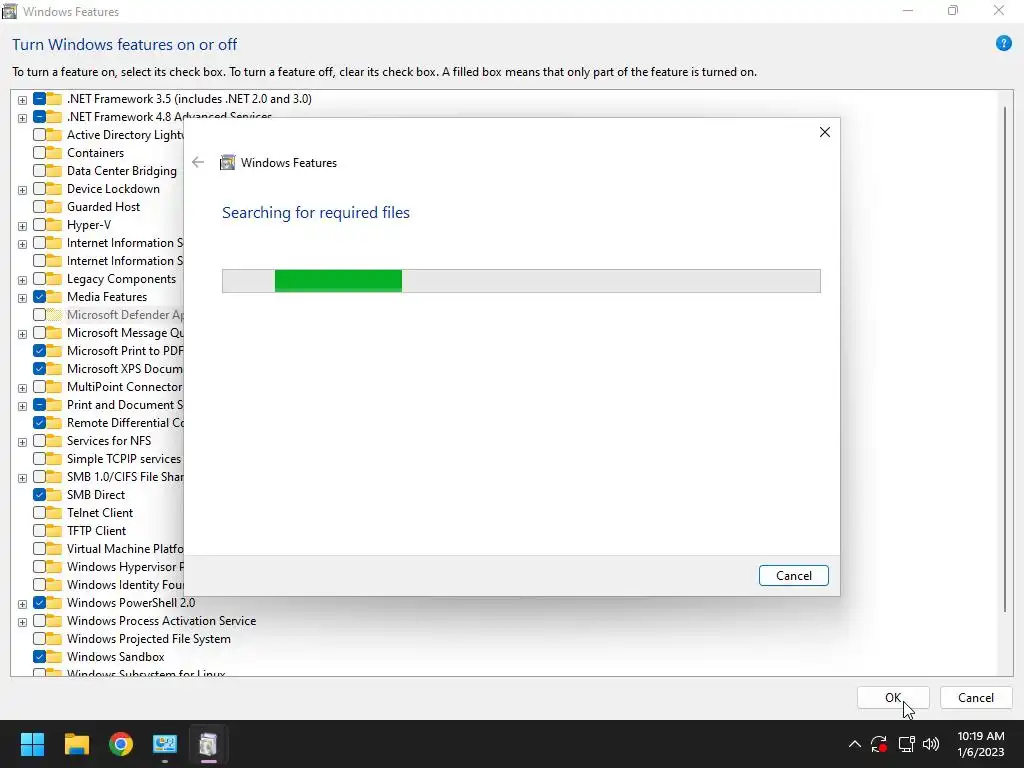This screenshot has height=768, width=1024.
Task: Close the Searching for required files dialog
Action: (825, 132)
